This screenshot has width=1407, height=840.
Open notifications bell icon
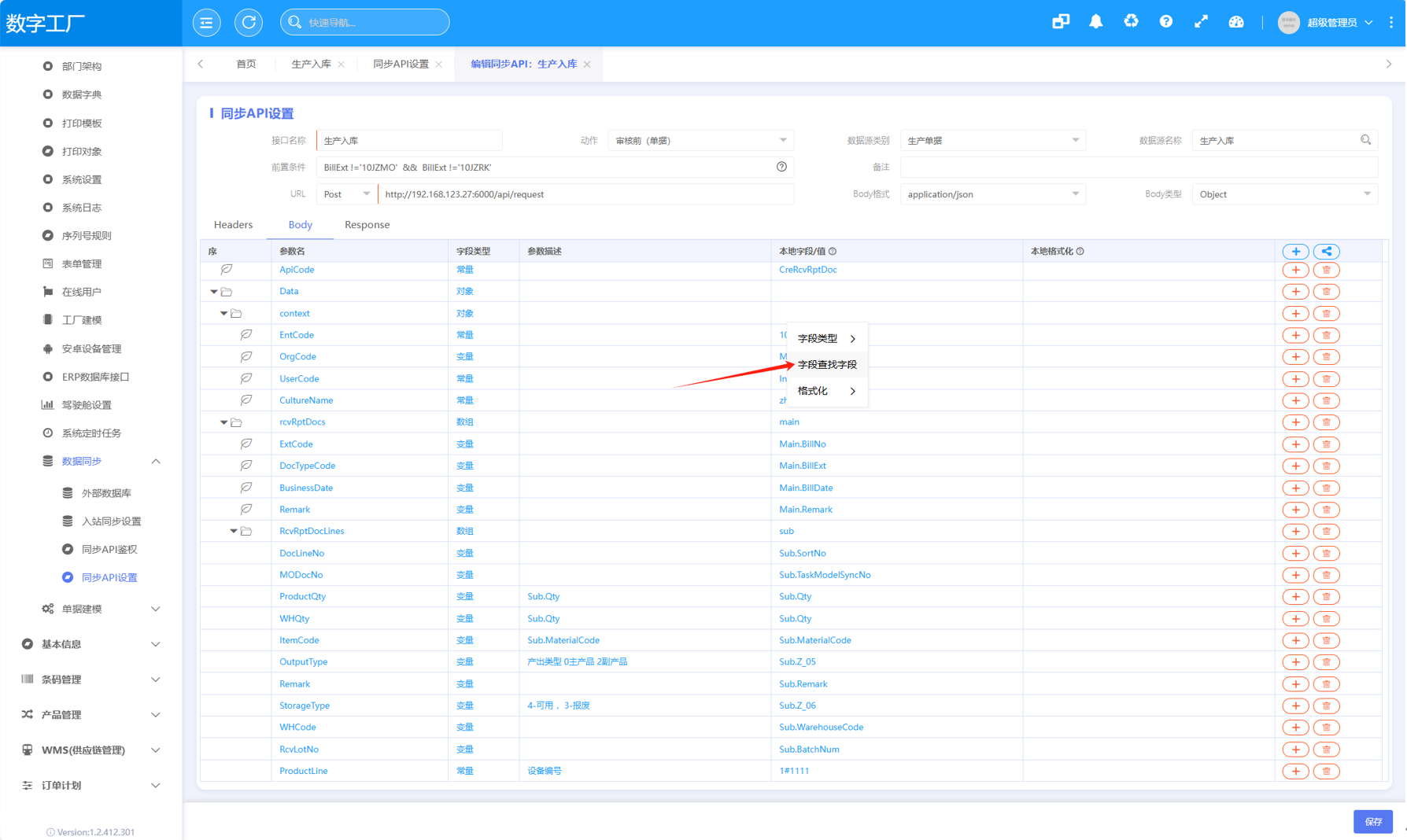point(1095,22)
